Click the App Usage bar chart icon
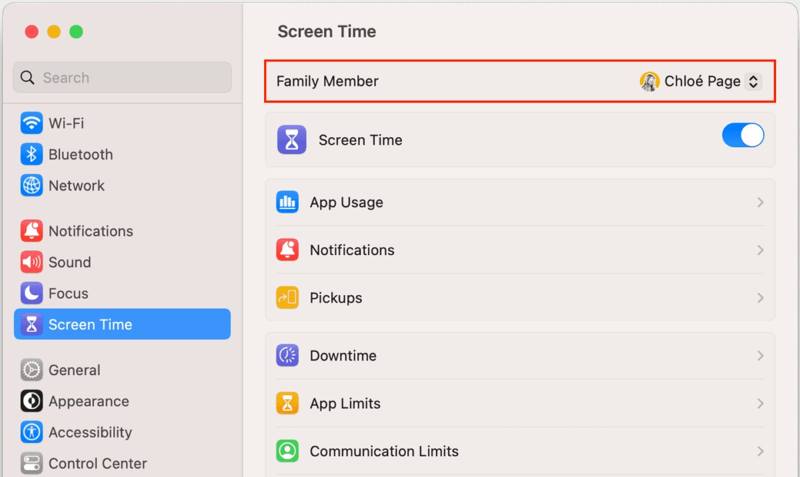 (287, 202)
